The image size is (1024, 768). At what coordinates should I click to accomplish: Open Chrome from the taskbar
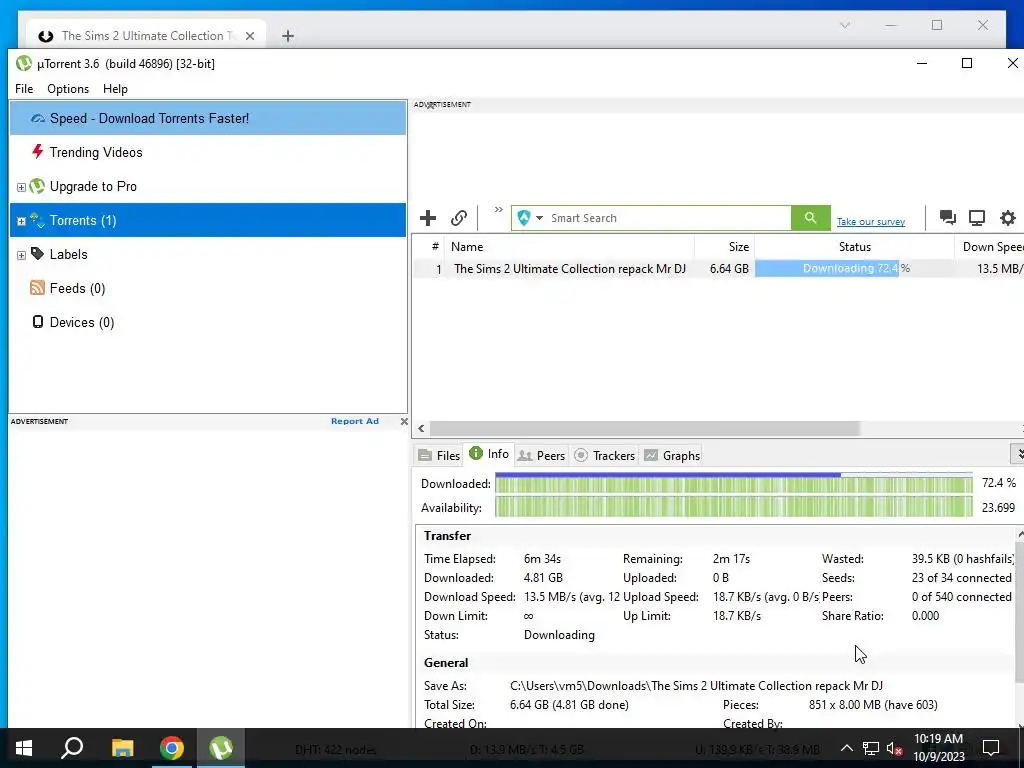pos(172,748)
